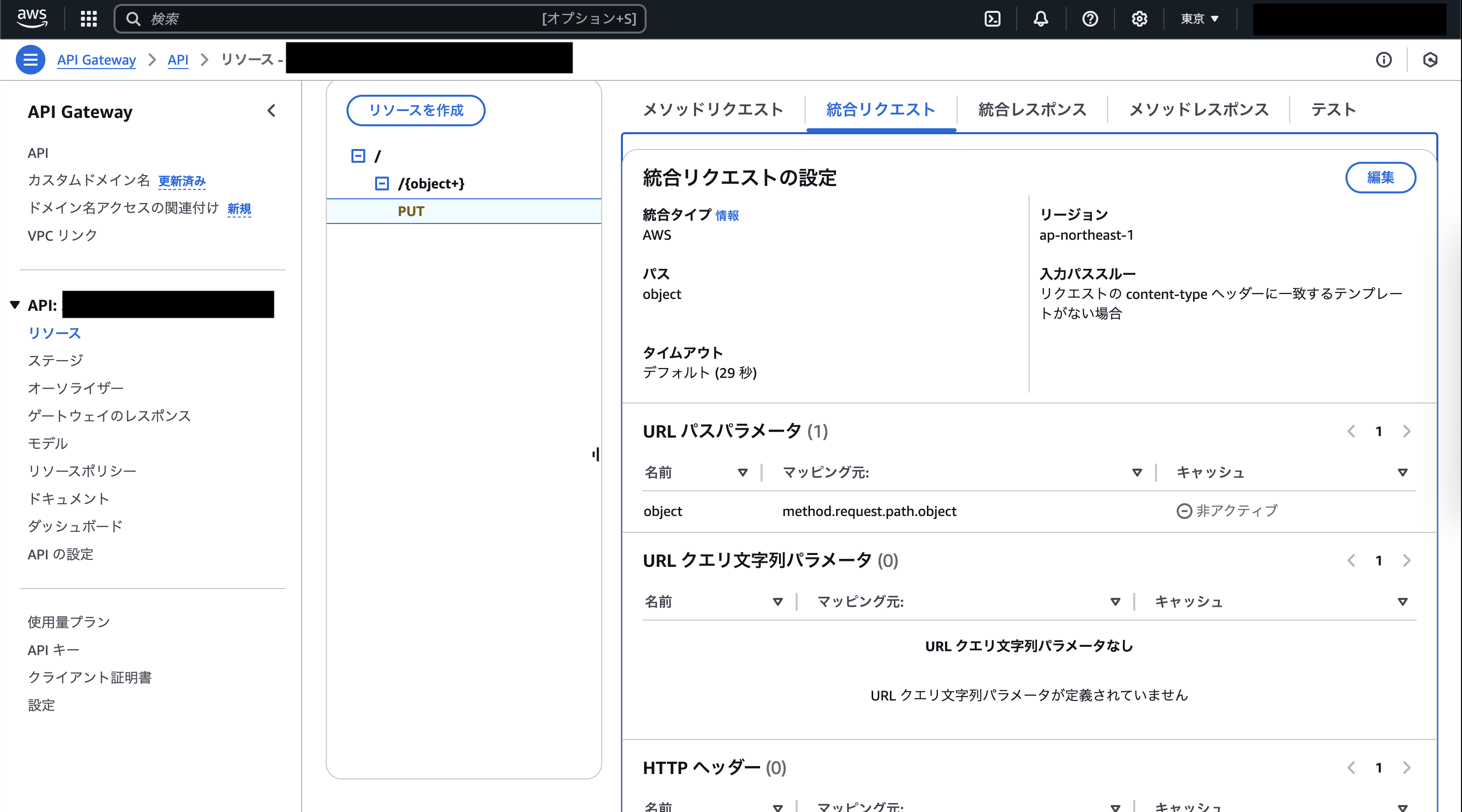Viewport: 1462px width, 812px height.
Task: Launch the CloudShell terminal icon
Action: [x=992, y=19]
